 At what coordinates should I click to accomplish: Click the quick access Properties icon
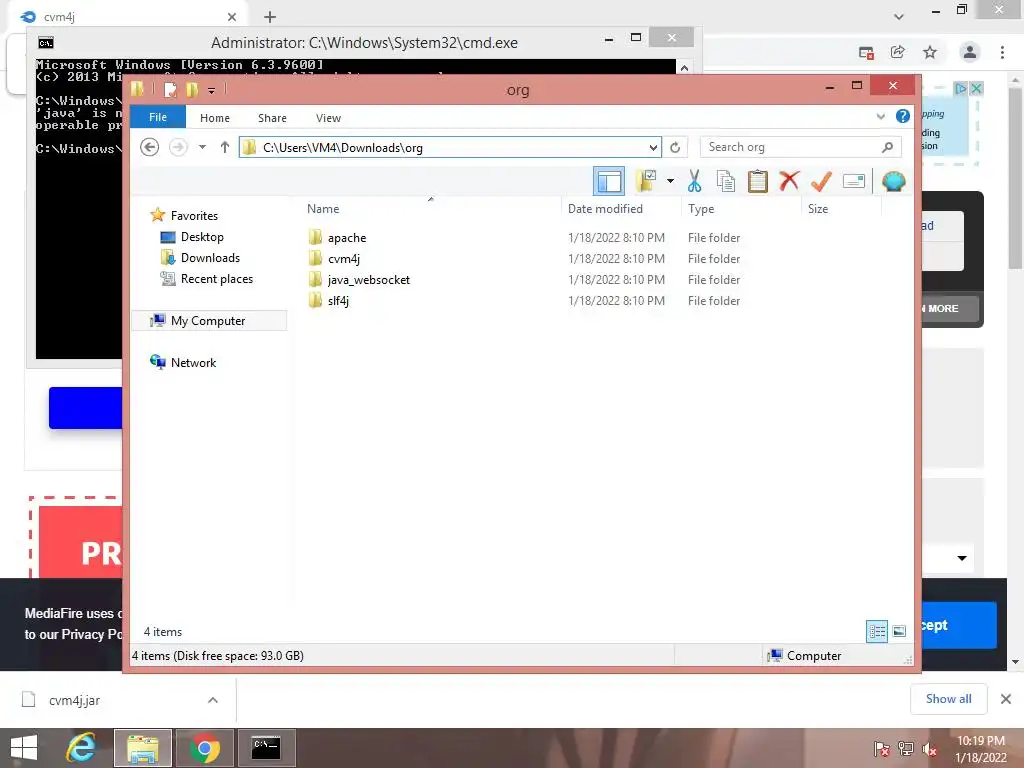(x=170, y=89)
